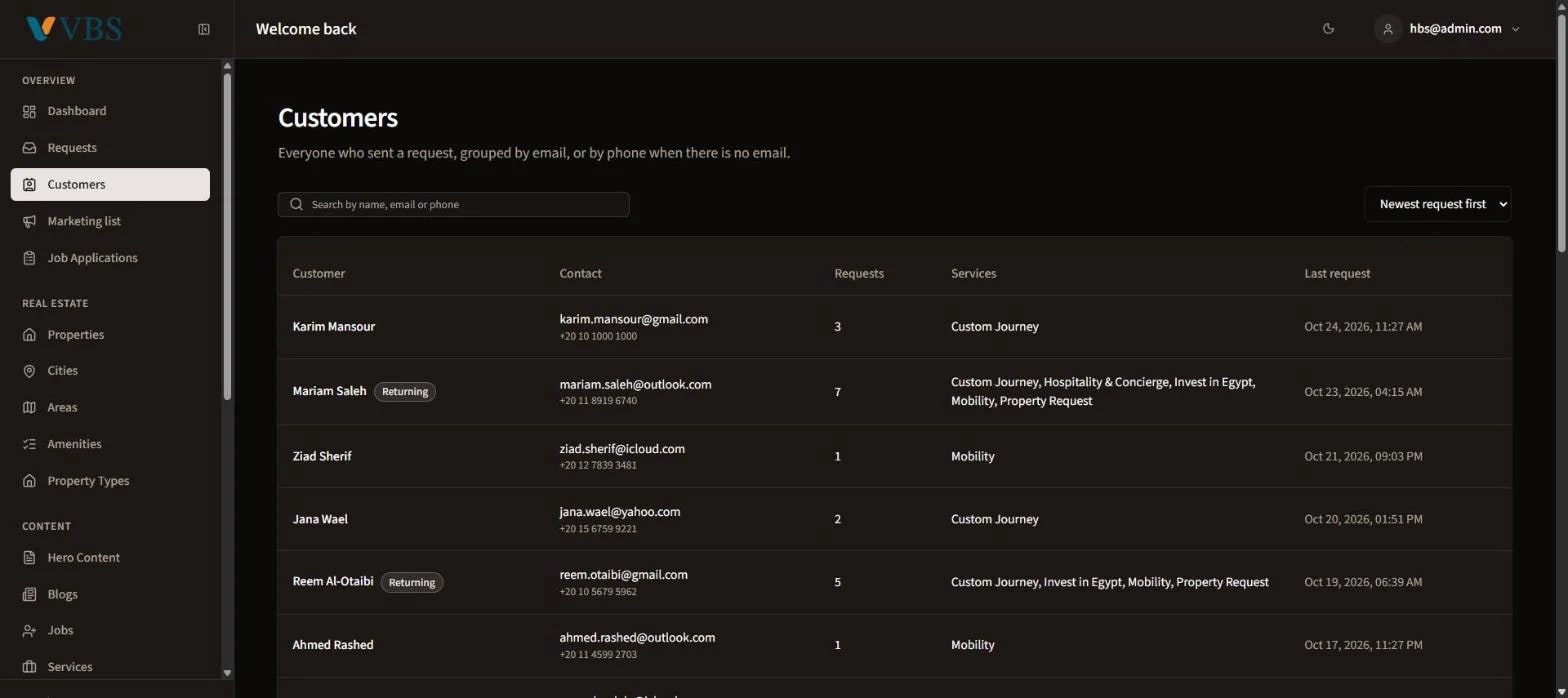This screenshot has width=1568, height=698.
Task: Click the user avatar icon
Action: coord(1387,29)
